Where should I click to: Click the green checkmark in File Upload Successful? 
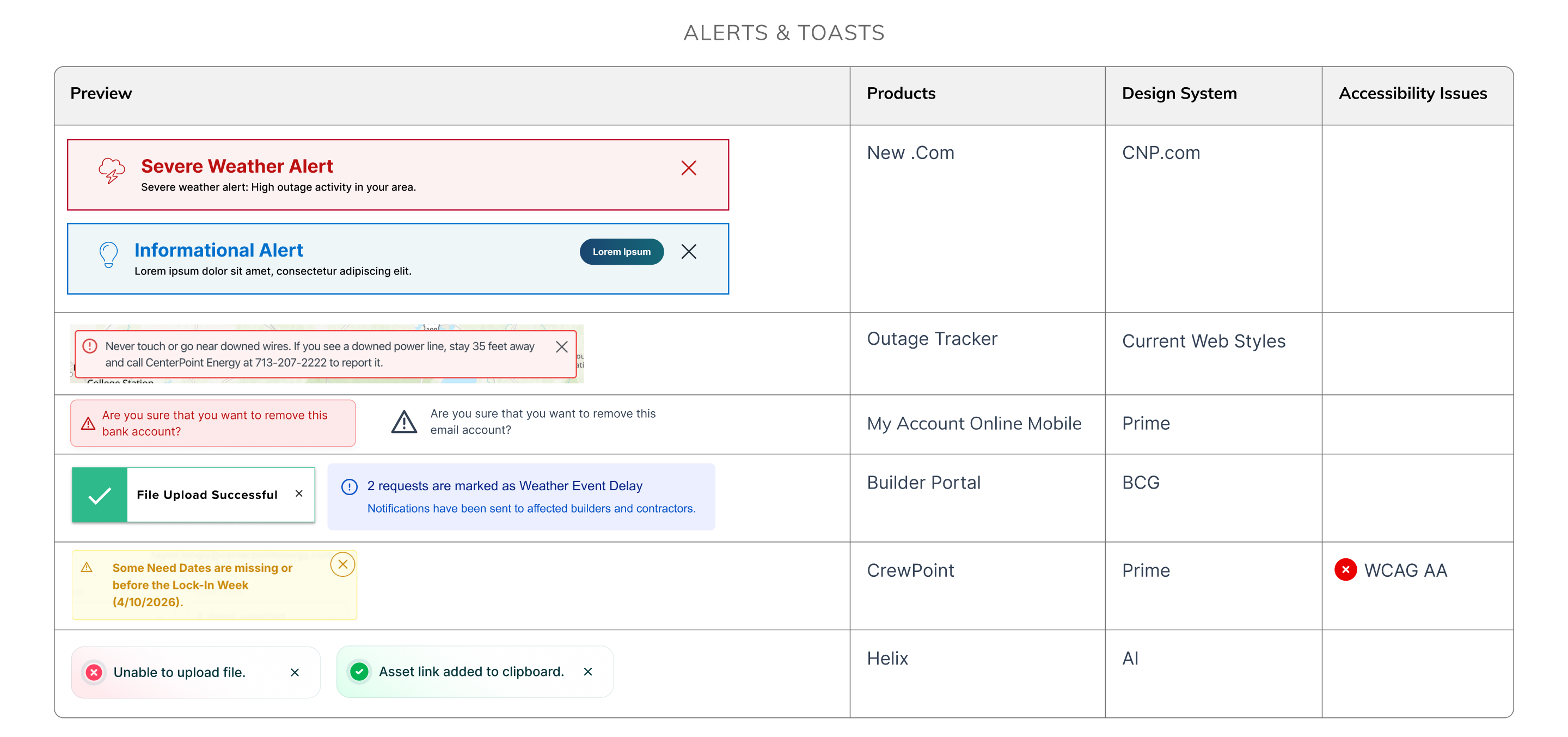pyautogui.click(x=100, y=495)
